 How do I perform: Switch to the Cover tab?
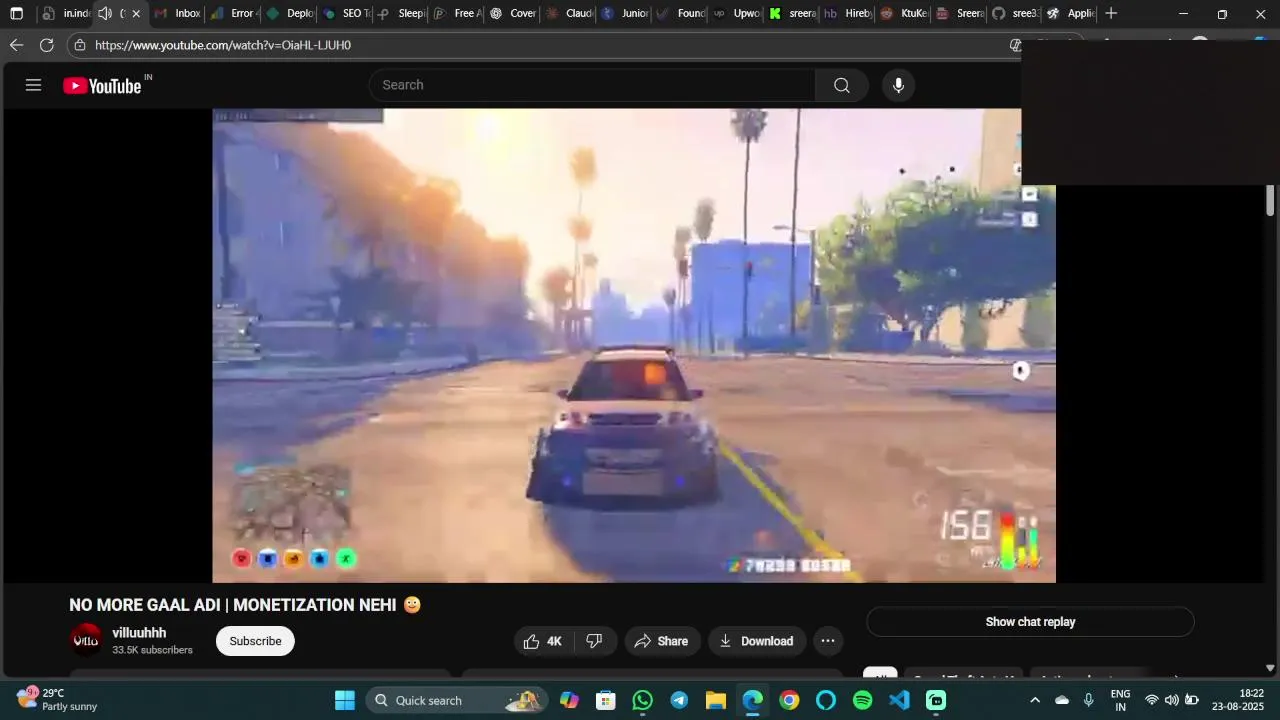coord(512,13)
